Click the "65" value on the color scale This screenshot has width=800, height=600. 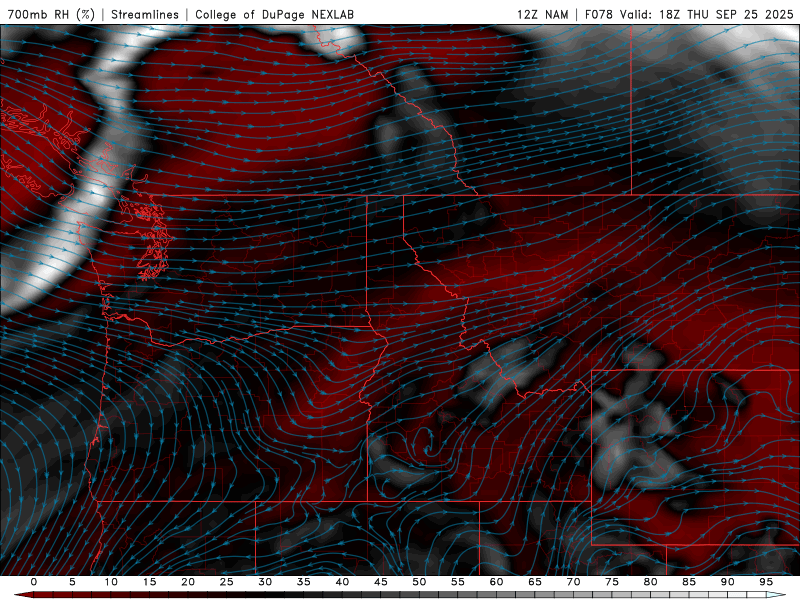(x=535, y=582)
